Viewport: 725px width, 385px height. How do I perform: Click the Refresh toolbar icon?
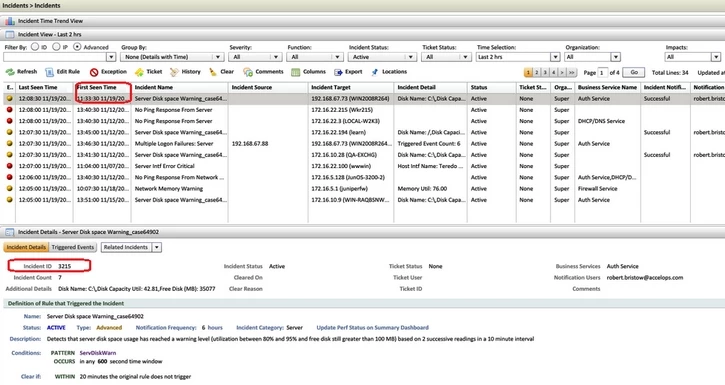[10, 72]
